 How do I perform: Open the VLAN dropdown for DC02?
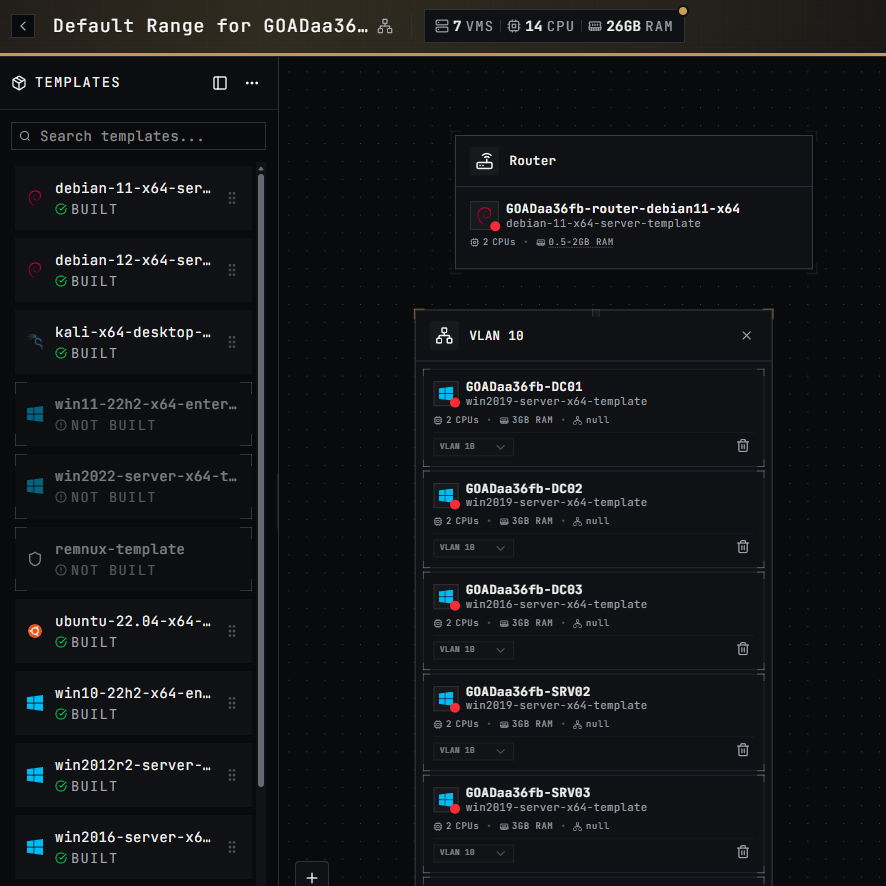coord(473,548)
